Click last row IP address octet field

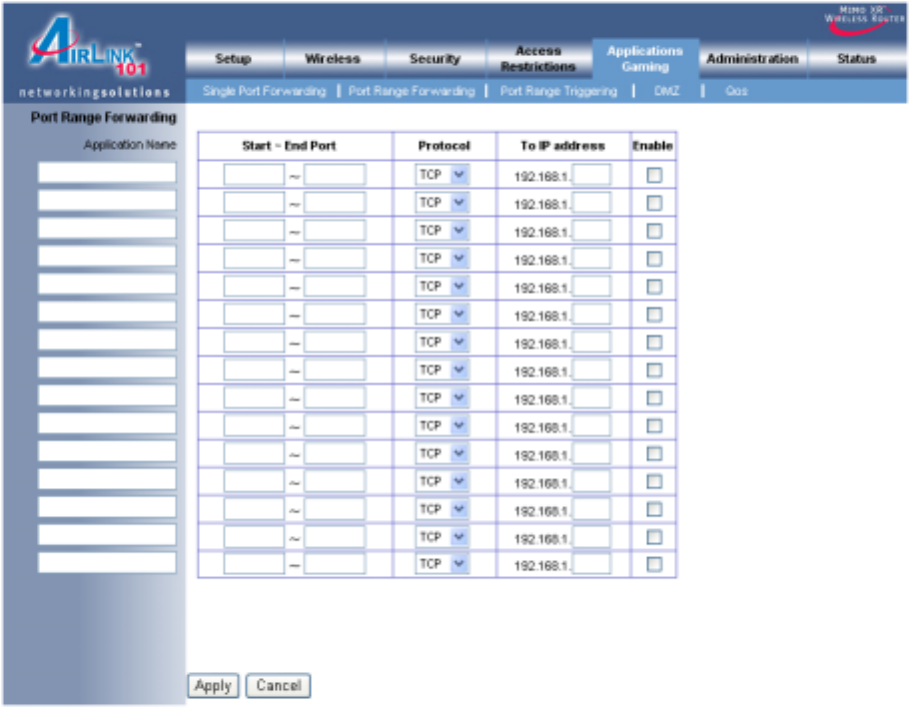click(591, 563)
